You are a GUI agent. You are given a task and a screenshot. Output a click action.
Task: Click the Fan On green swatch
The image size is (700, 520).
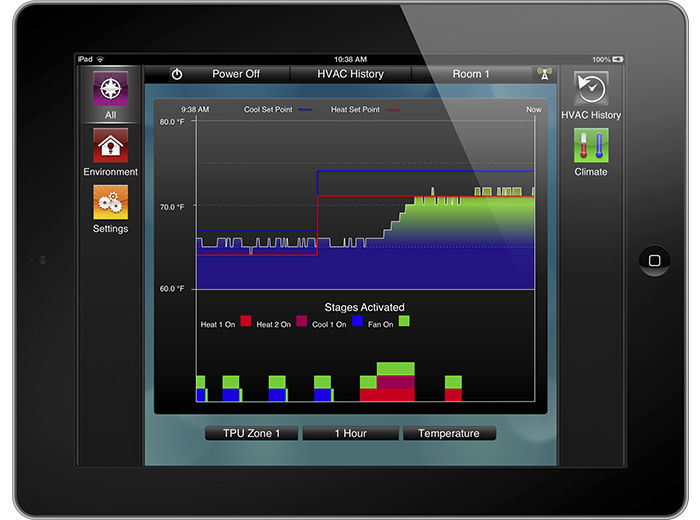(x=404, y=321)
